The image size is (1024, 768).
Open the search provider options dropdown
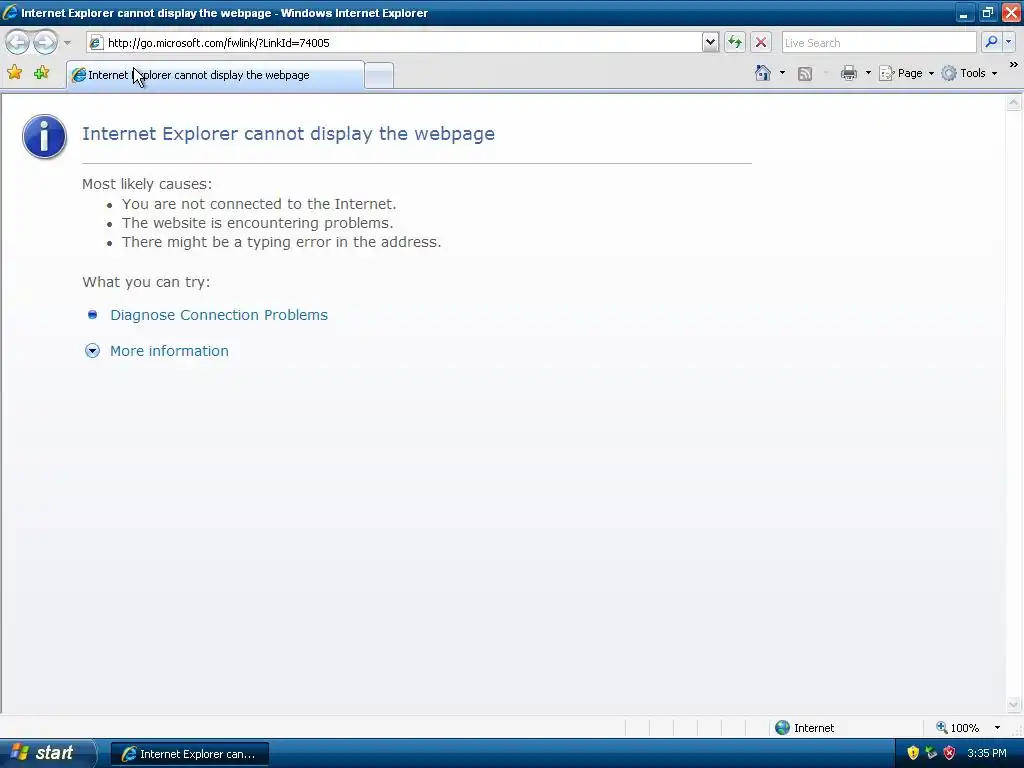[x=1008, y=42]
